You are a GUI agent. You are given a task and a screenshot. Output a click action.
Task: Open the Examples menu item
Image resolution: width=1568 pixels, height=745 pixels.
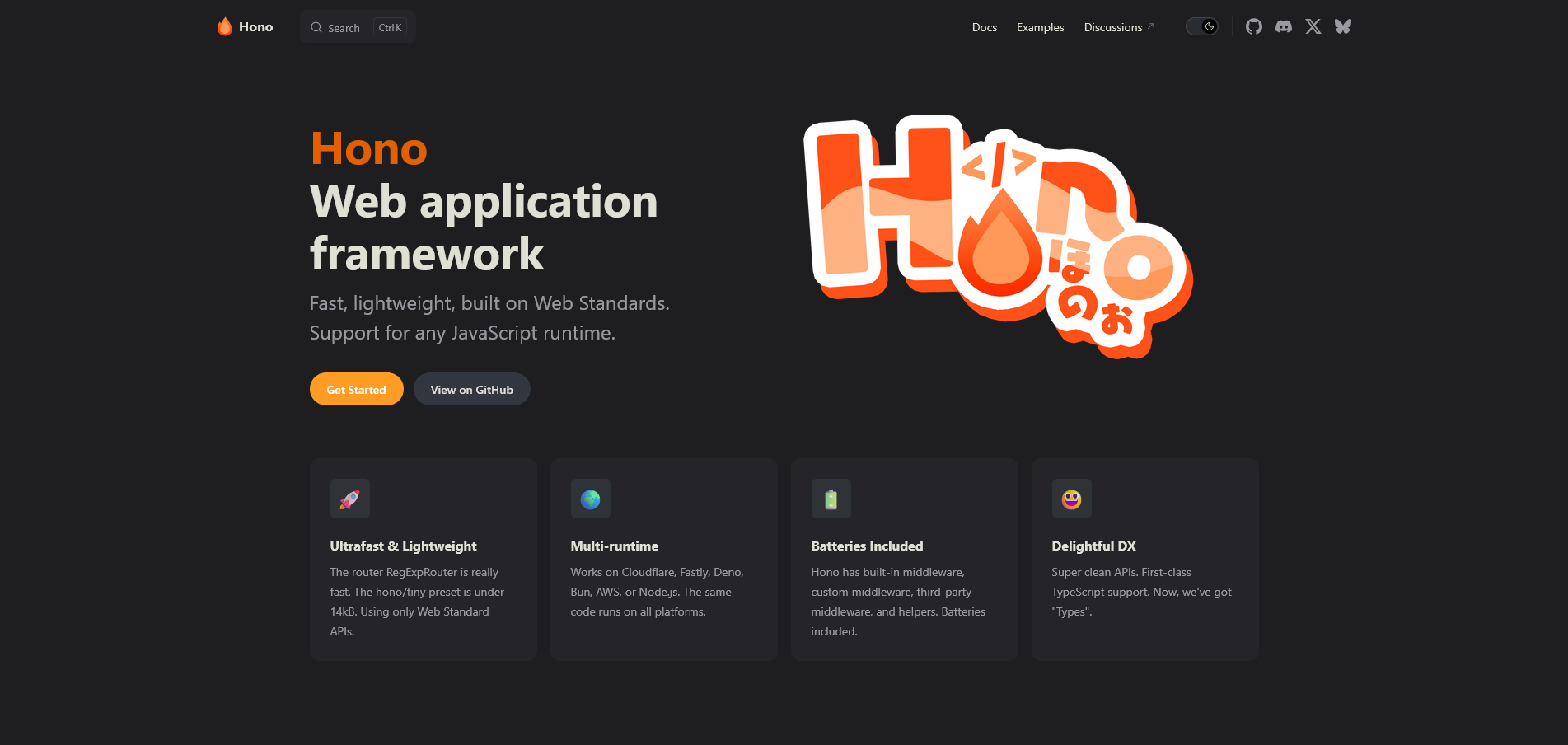pos(1040,28)
